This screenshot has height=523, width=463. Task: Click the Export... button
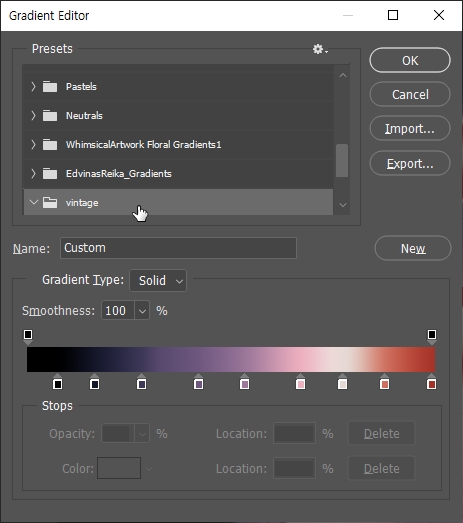410,163
